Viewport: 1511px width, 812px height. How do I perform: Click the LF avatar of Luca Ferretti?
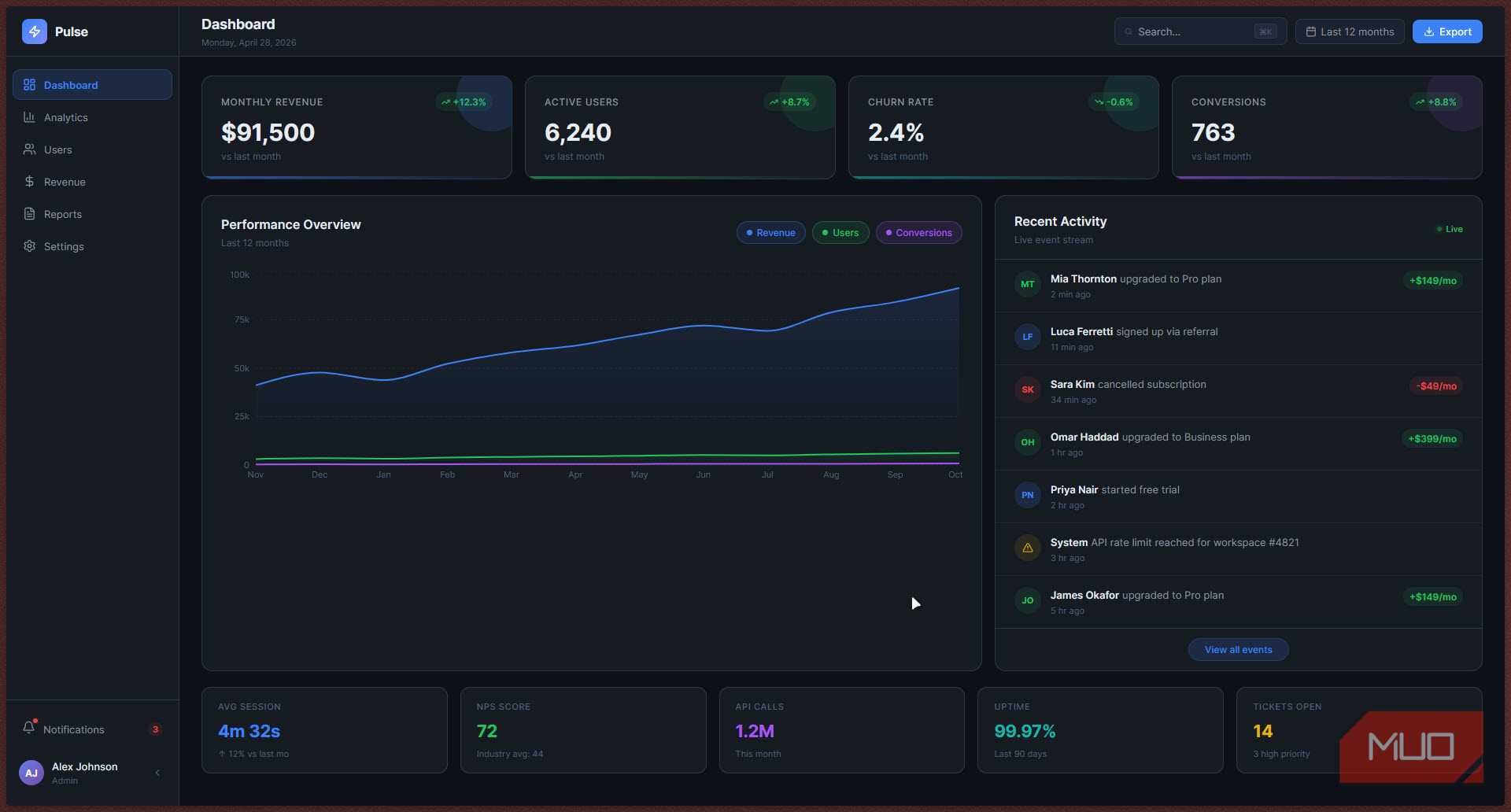pos(1028,337)
